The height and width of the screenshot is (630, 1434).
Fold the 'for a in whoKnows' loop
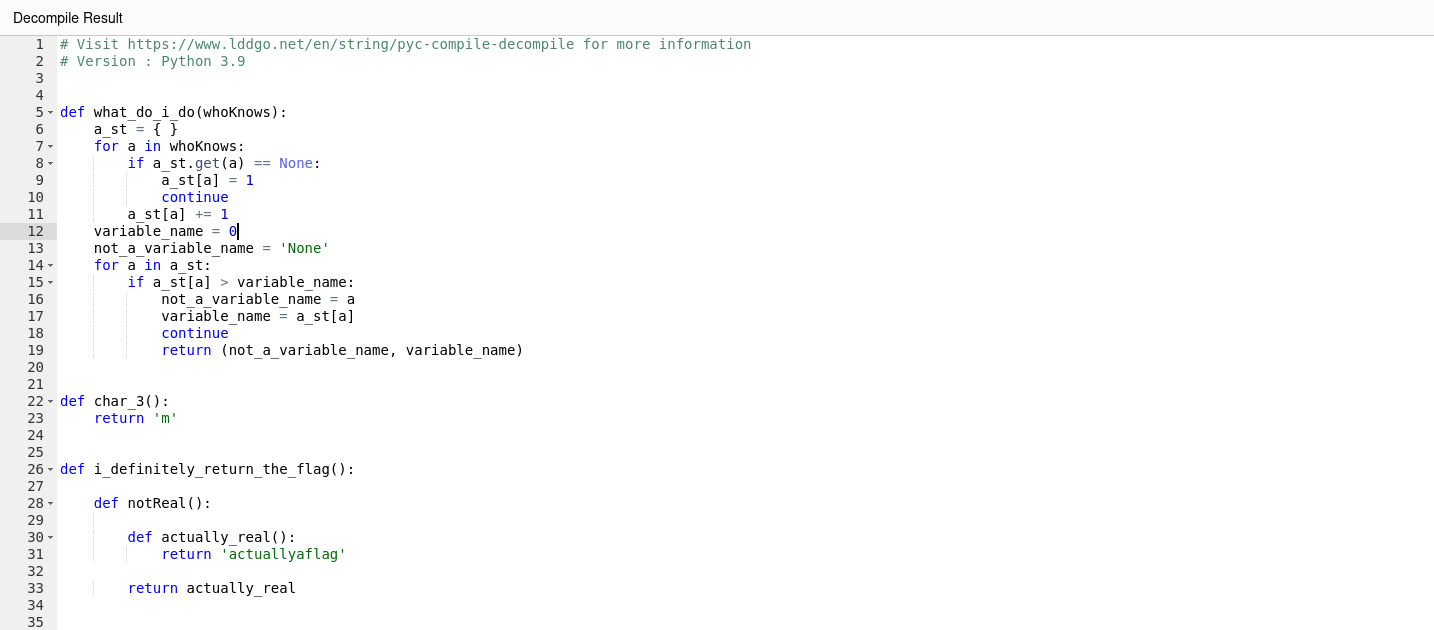point(50,146)
